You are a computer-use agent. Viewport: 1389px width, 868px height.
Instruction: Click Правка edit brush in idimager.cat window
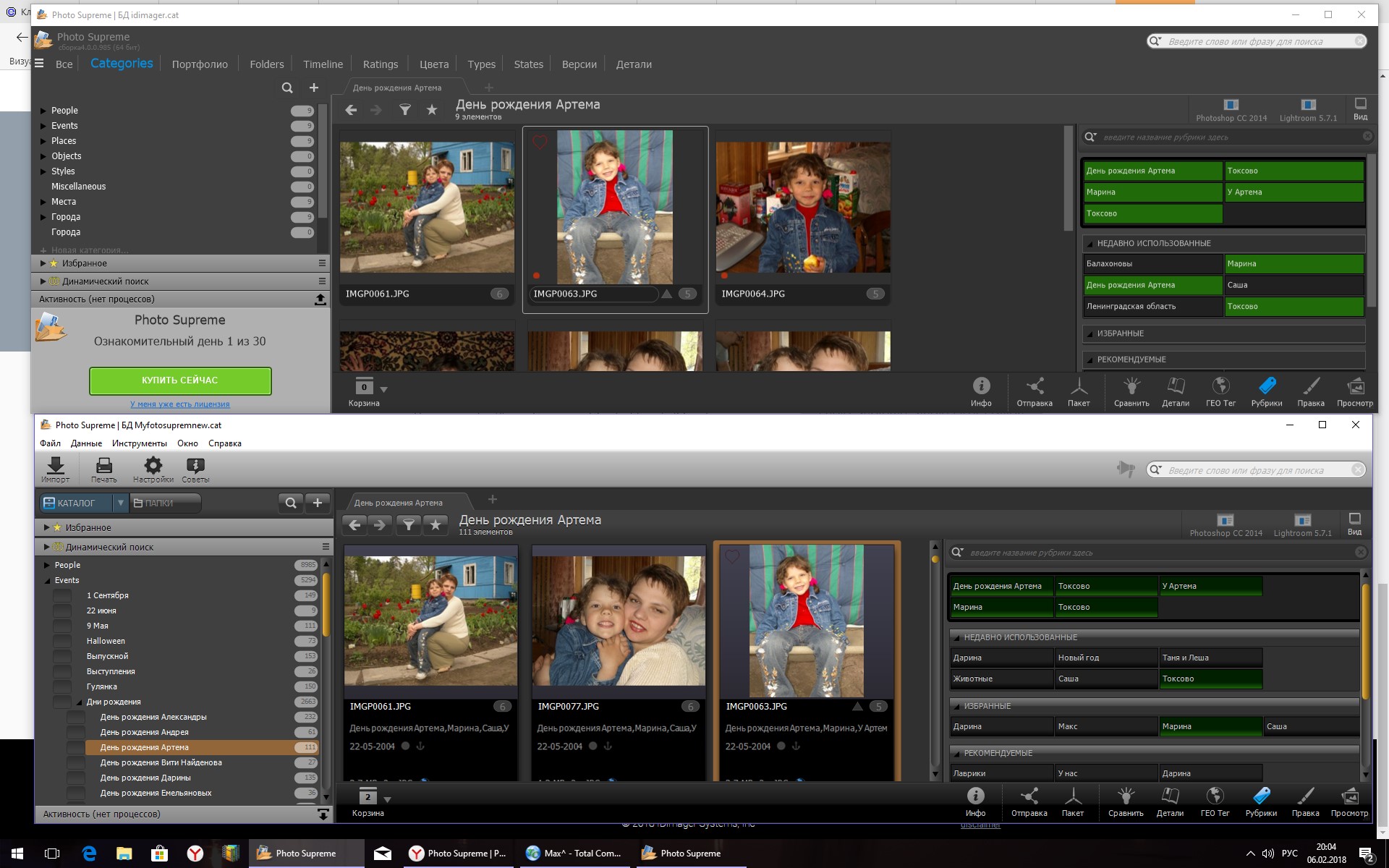[1311, 392]
